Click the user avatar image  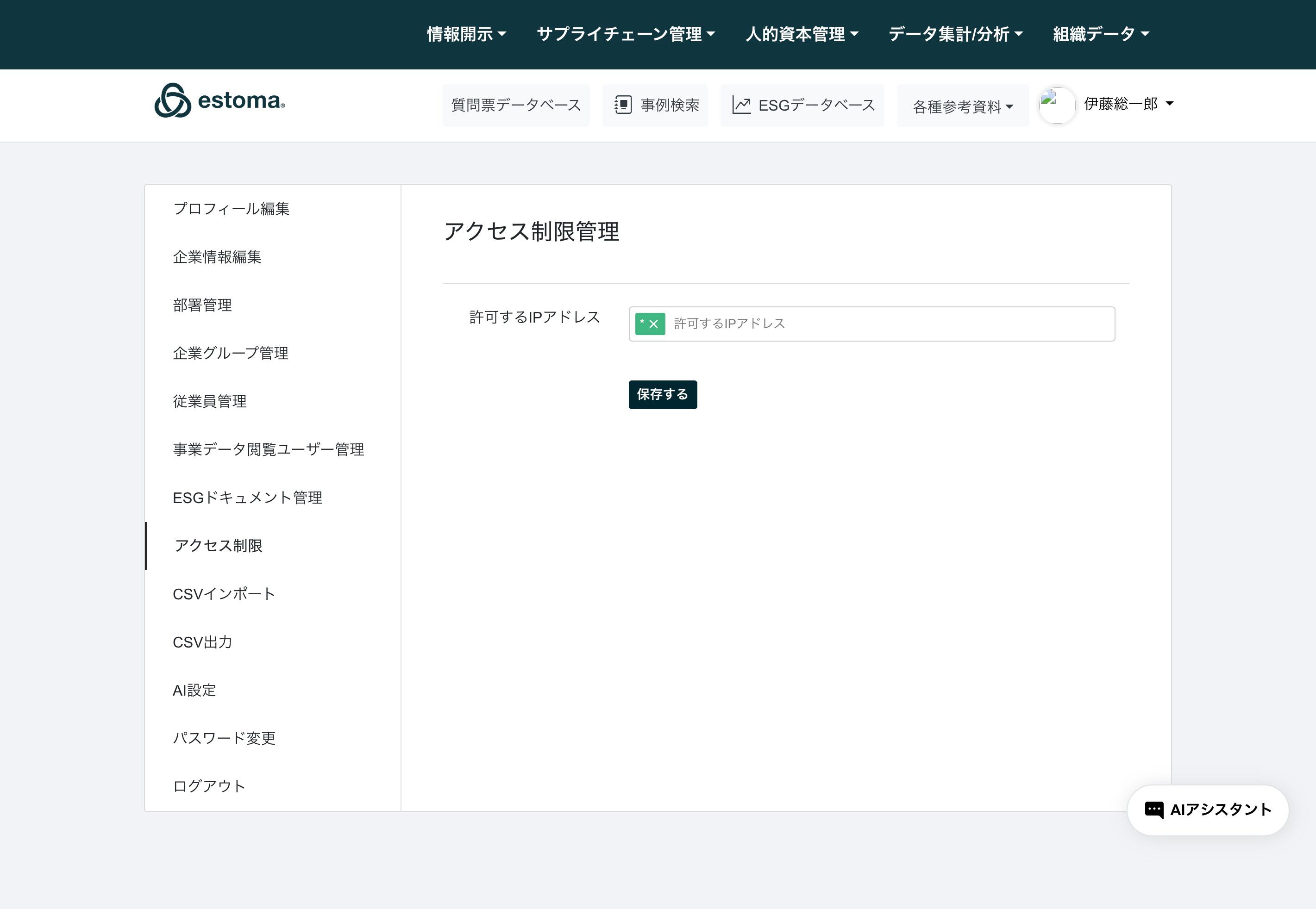coord(1057,106)
